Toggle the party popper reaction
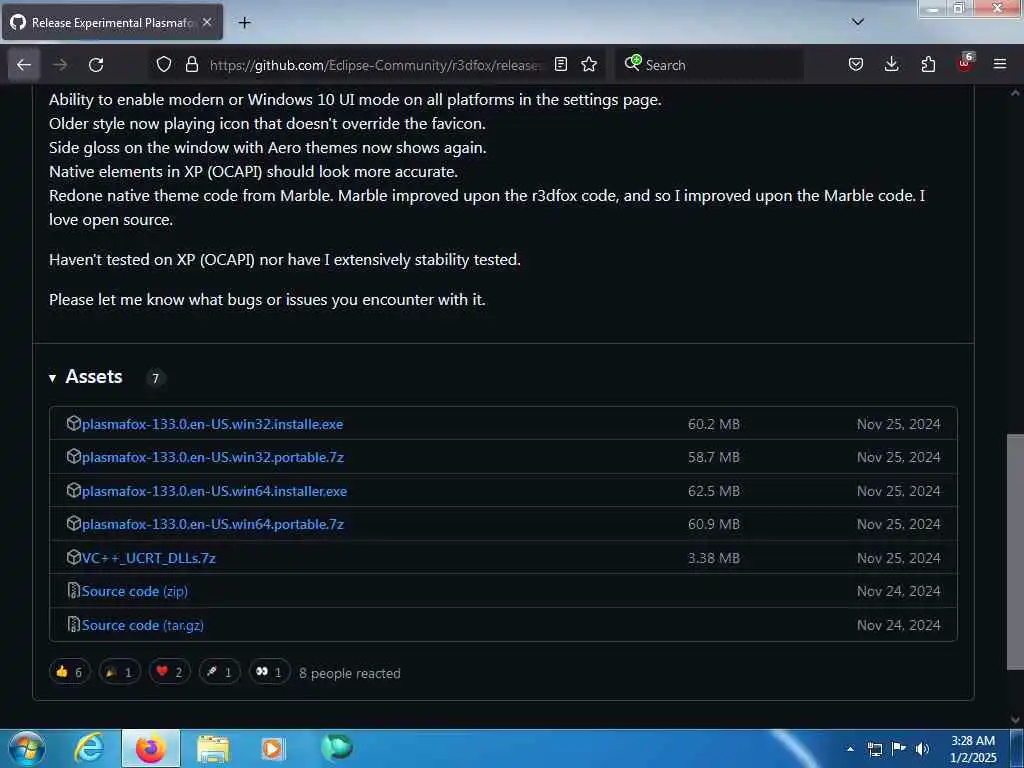Viewport: 1024px width, 768px height. [120, 672]
